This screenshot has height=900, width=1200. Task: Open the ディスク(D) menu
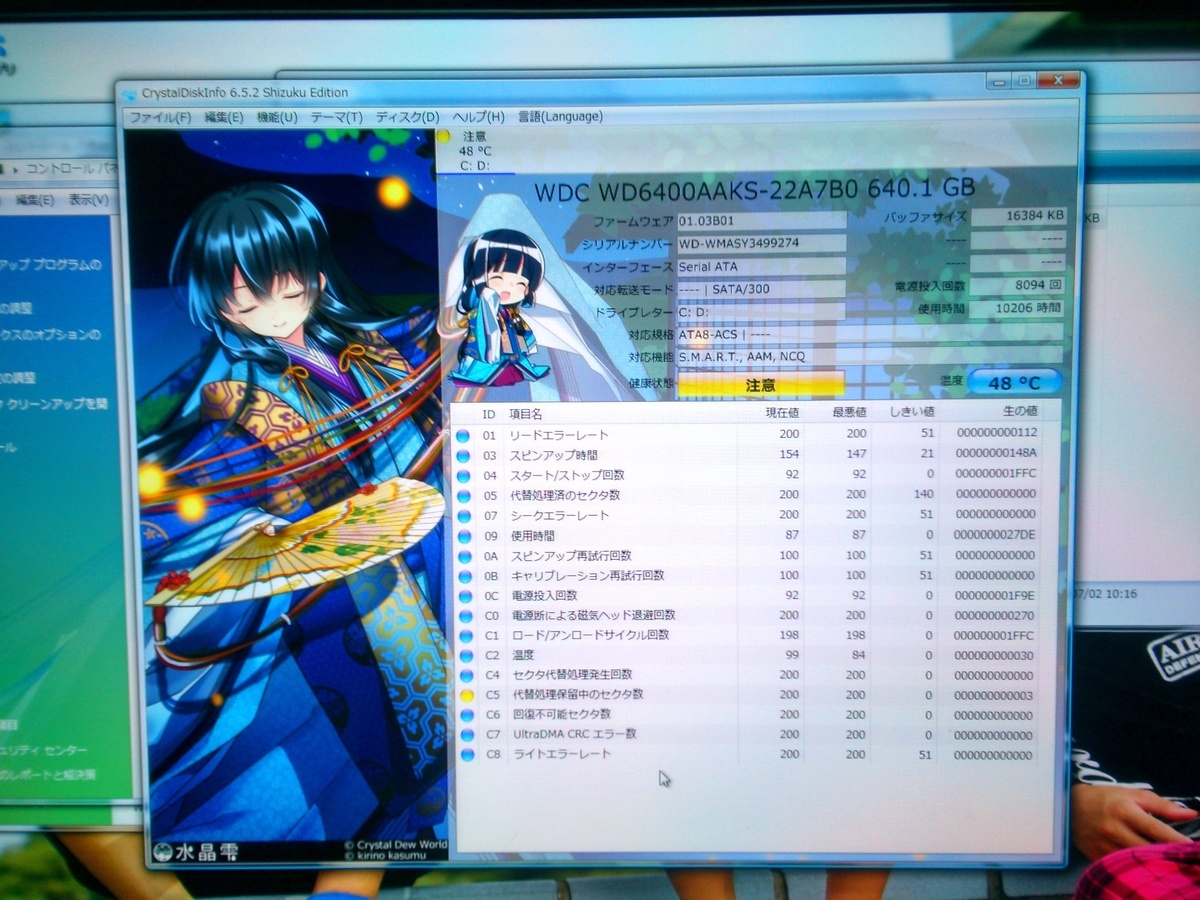(407, 117)
